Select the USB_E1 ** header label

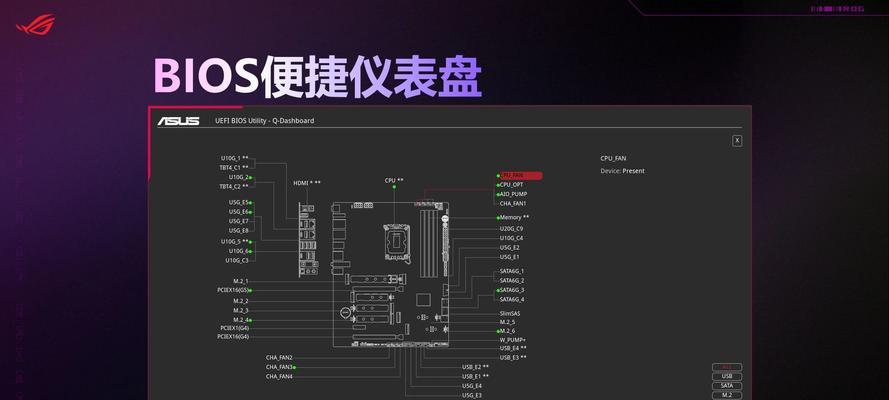[x=475, y=376]
